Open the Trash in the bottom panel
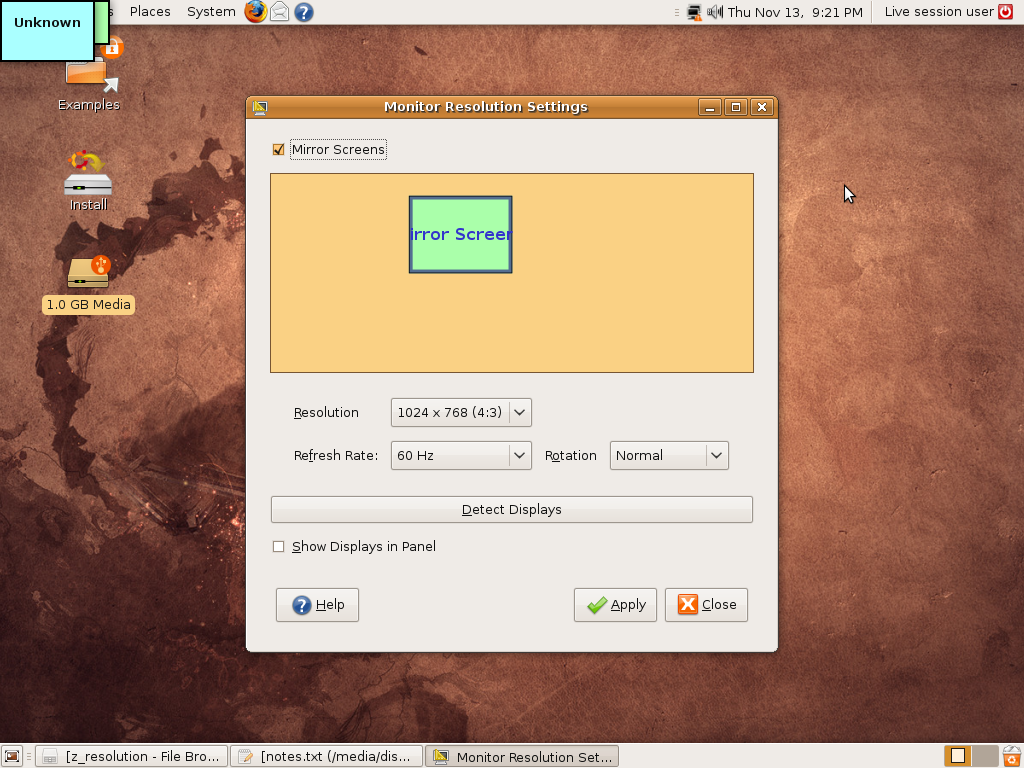The image size is (1024, 768). tap(1012, 756)
